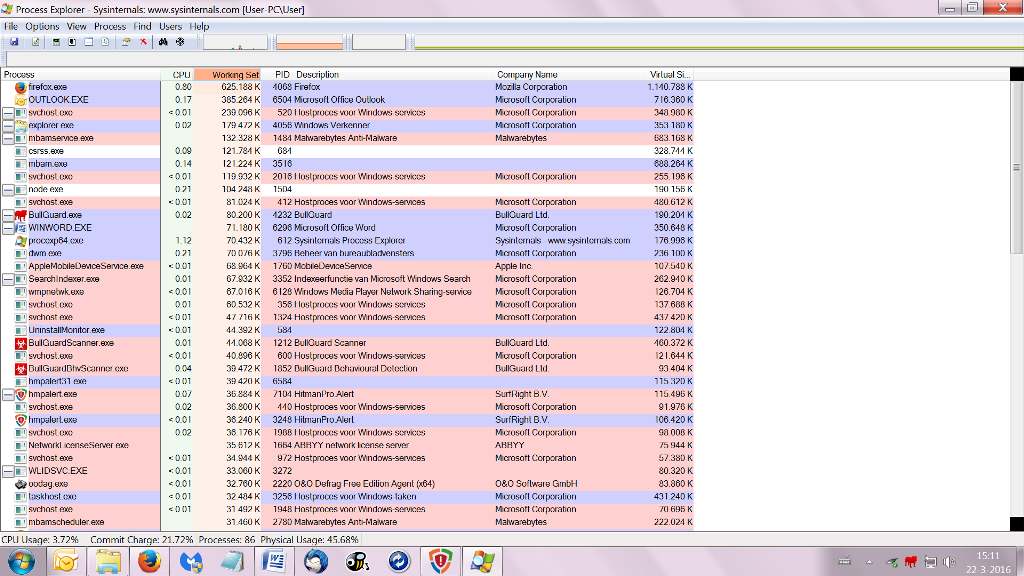Open Firefox from the taskbar
1024x576 pixels.
pos(149,562)
